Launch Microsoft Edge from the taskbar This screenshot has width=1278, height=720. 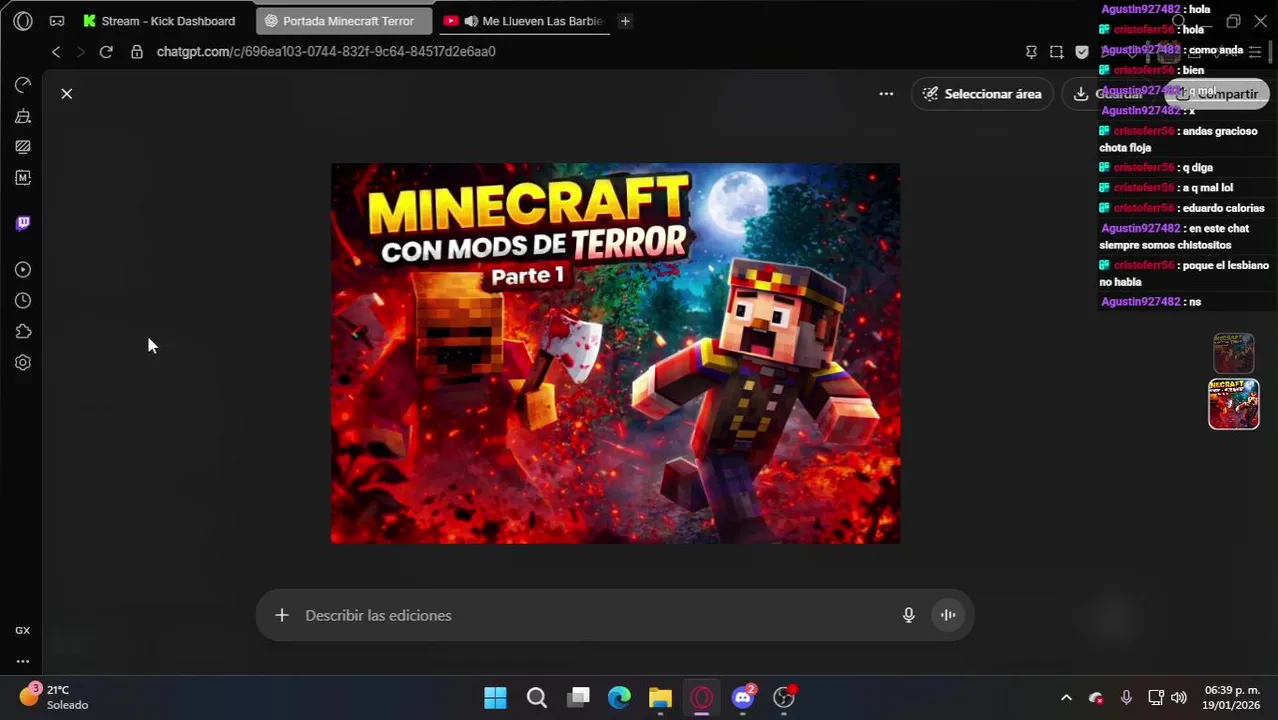pyautogui.click(x=619, y=698)
